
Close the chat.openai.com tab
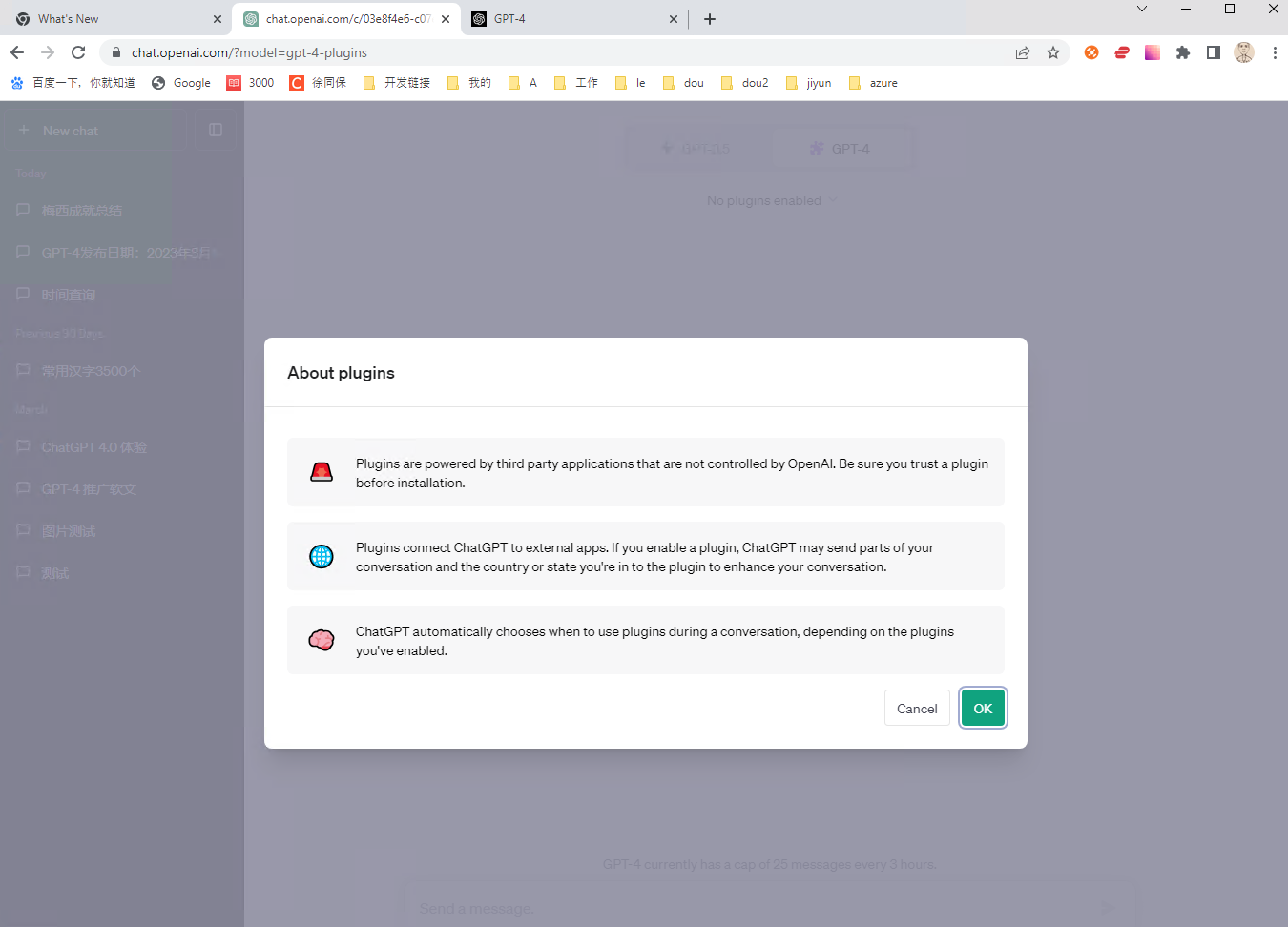pos(446,19)
